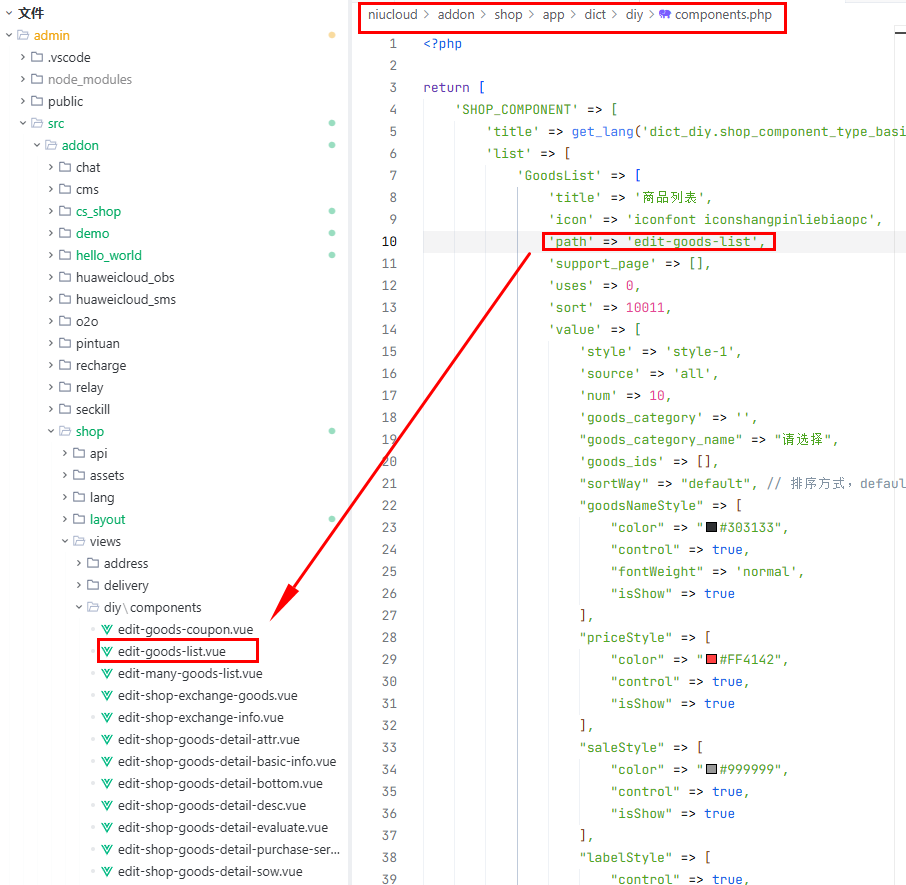Viewport: 906px width, 885px height.
Task: Click the 'dict' breadcrumb segment
Action: [595, 15]
